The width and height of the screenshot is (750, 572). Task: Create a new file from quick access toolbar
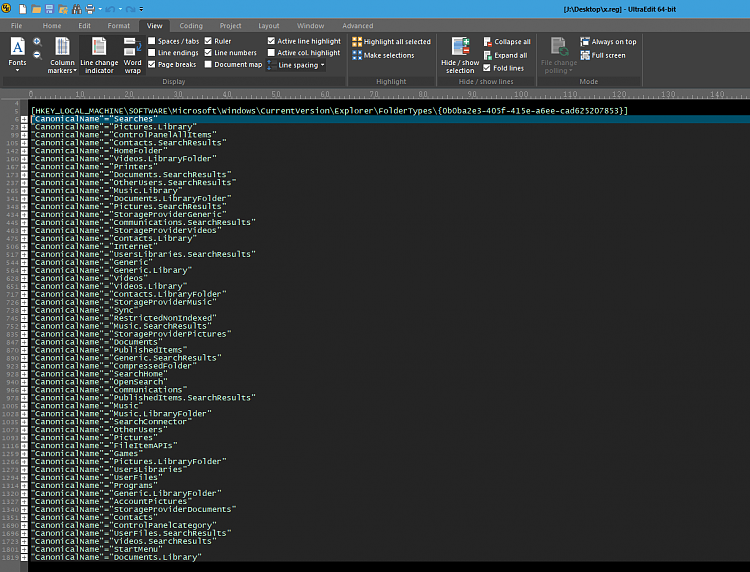coord(22,9)
